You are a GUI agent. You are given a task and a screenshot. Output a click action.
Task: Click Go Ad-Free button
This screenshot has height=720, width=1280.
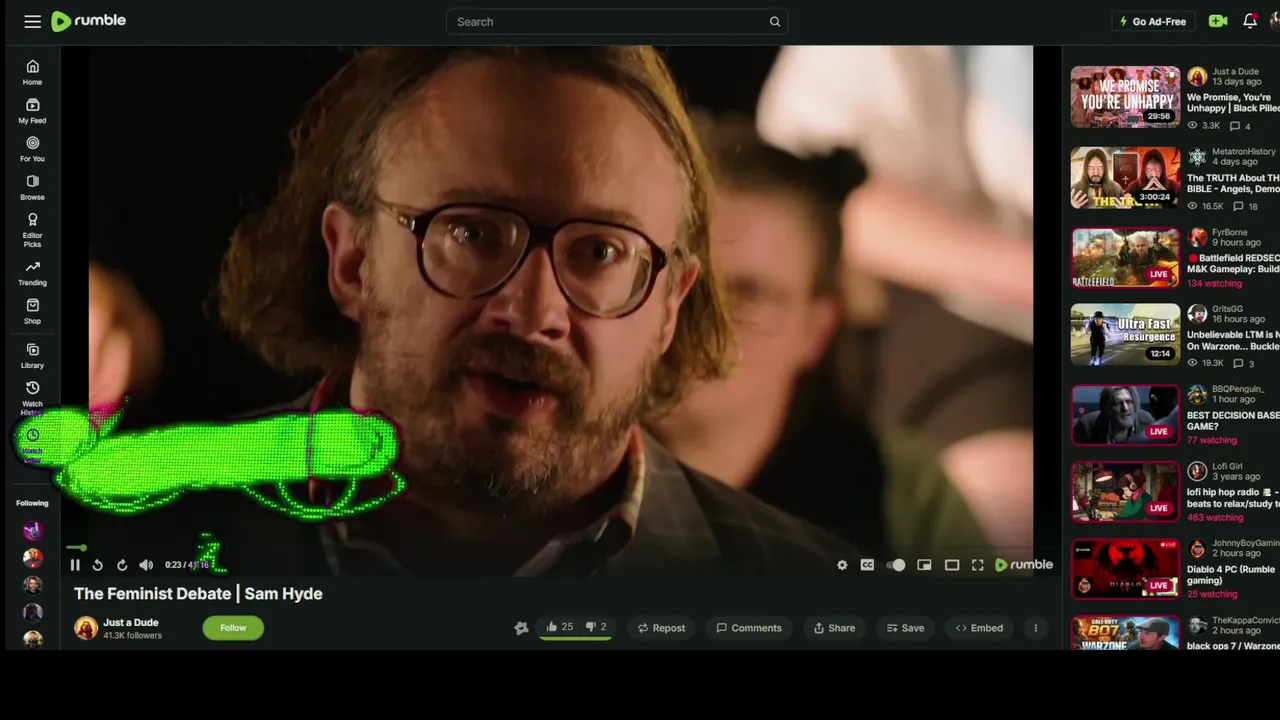click(1152, 21)
